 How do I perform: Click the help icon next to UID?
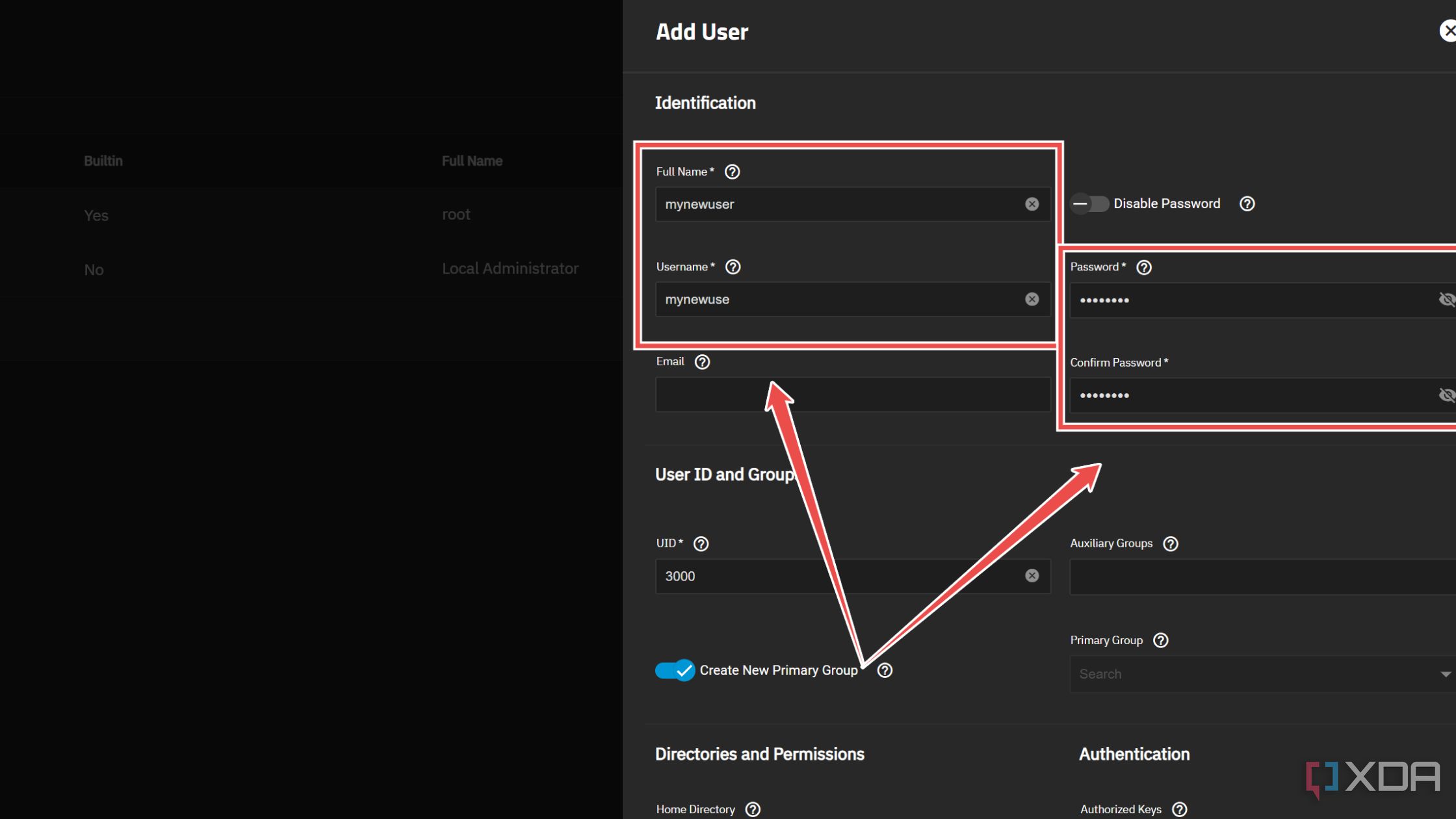[700, 543]
